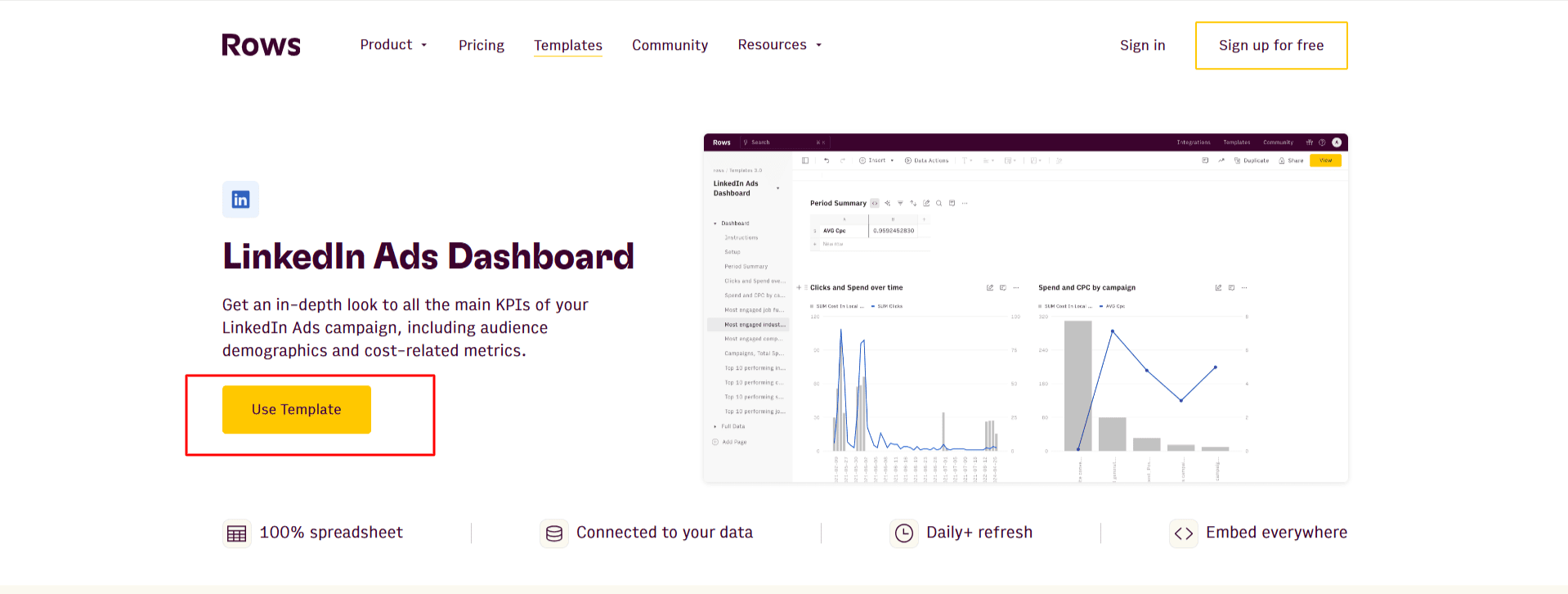This screenshot has width=1568, height=594.
Task: Click the Sign in link
Action: pos(1142,45)
